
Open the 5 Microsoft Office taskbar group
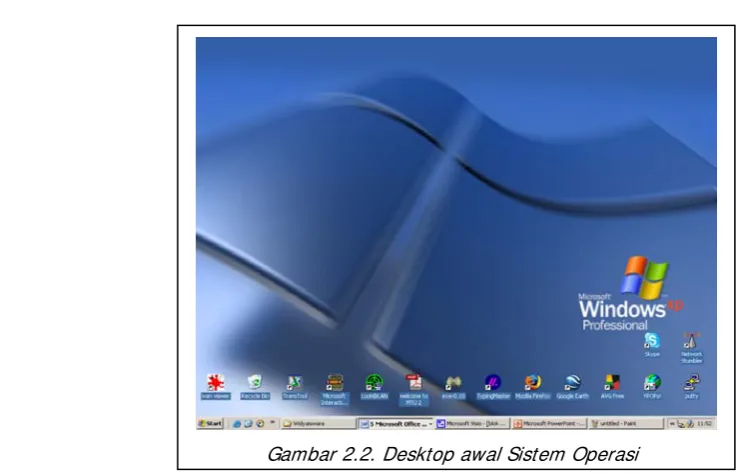(x=396, y=424)
